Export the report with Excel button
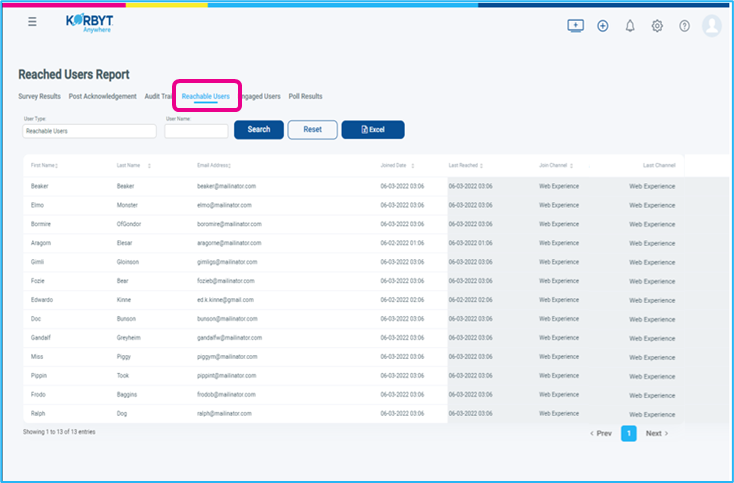Screen dimensions: 734x483 tap(373, 130)
